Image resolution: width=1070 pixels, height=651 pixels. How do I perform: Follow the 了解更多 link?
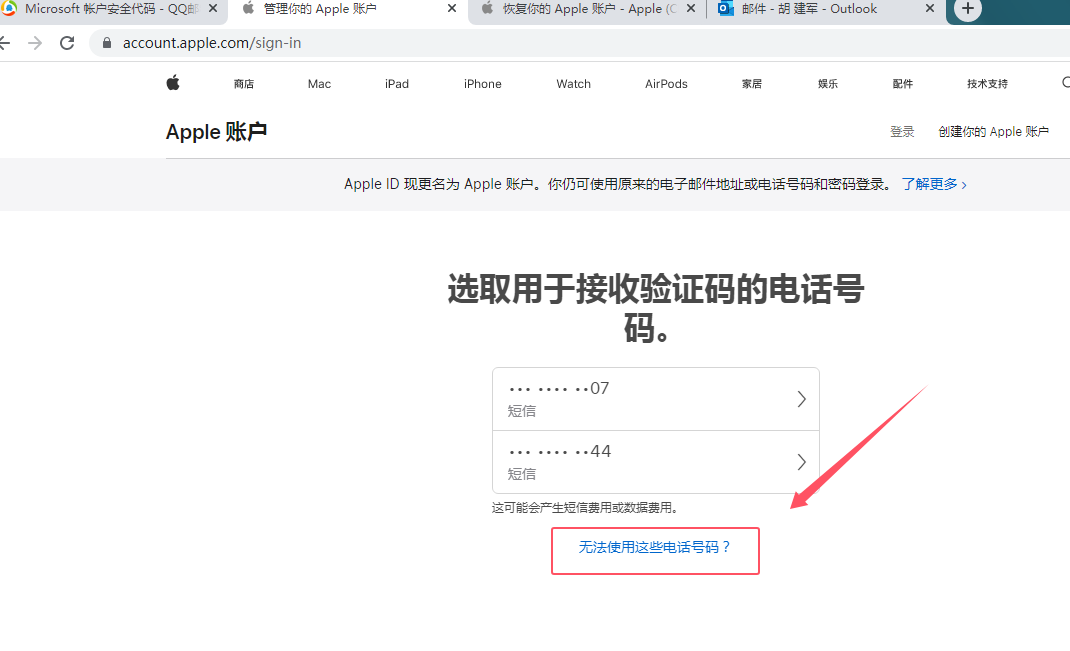tap(934, 184)
